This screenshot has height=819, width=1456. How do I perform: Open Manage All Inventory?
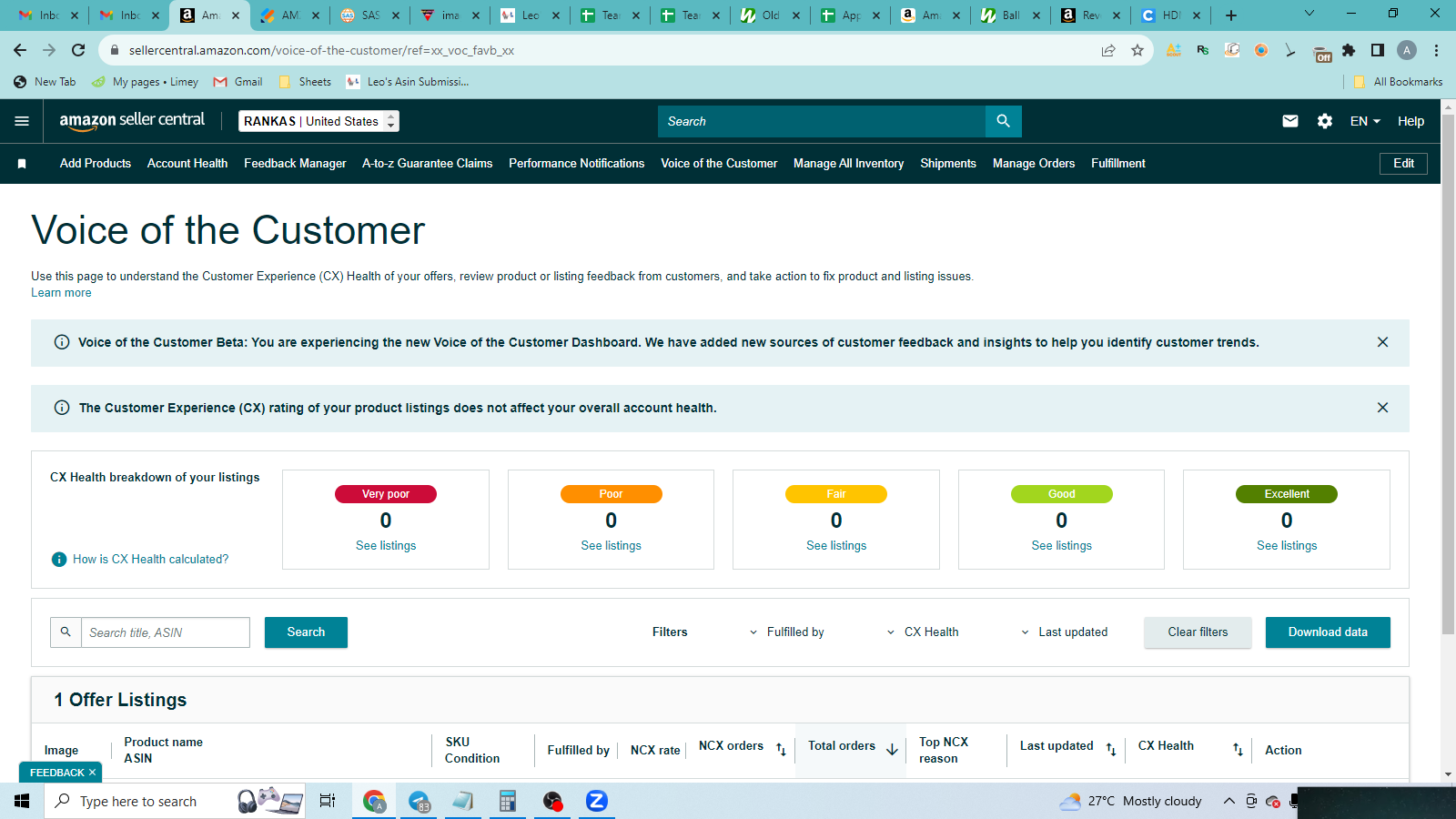point(849,164)
